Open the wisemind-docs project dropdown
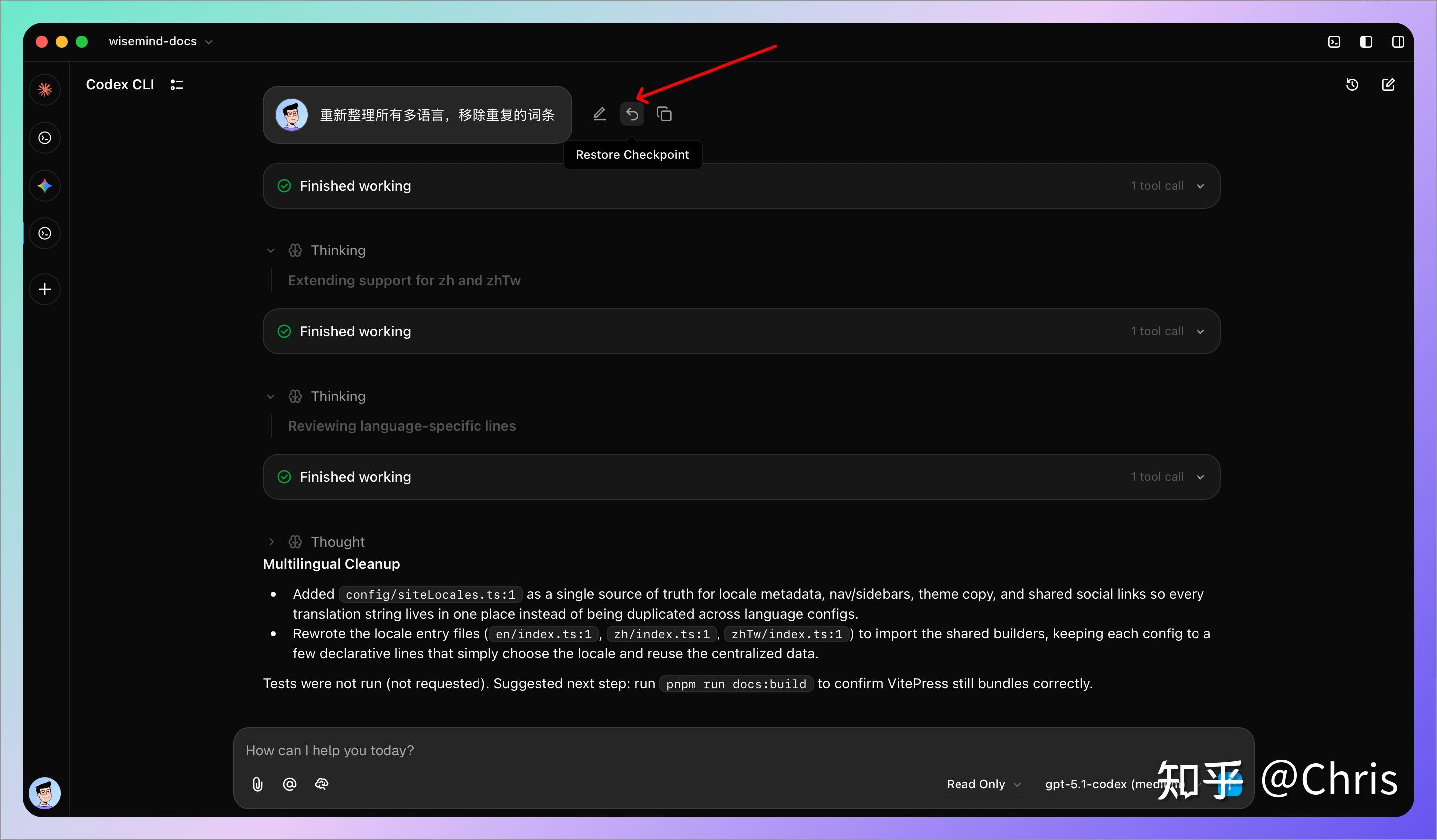1437x840 pixels. 160,41
